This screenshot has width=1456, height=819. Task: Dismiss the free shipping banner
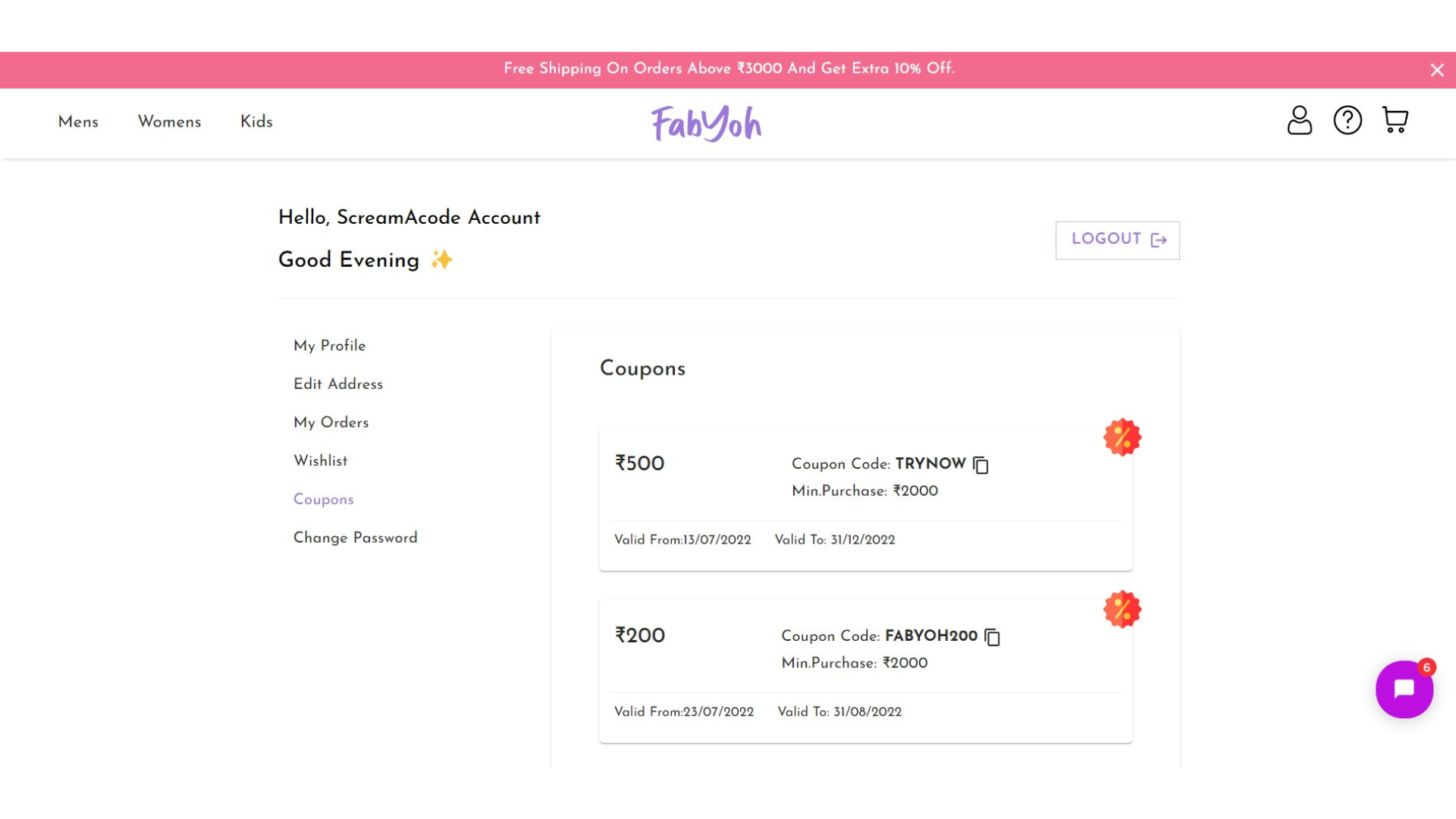pos(1436,71)
